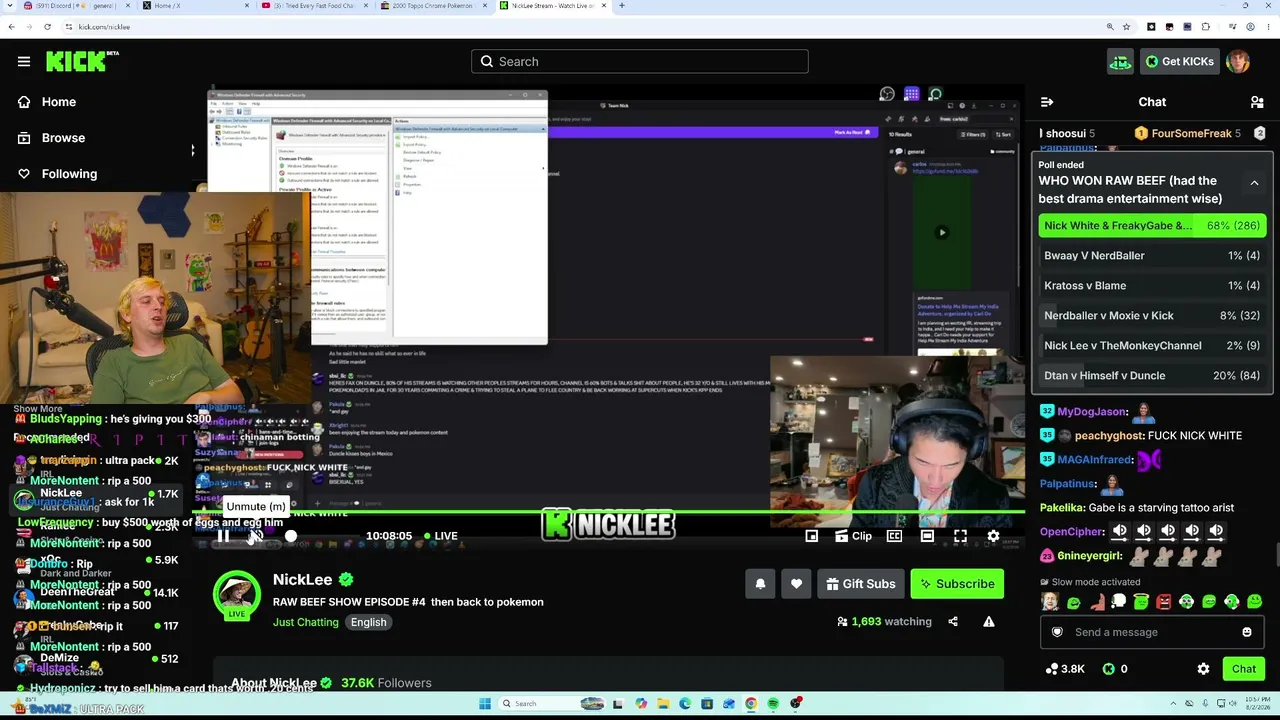Unmute the stream audio
The image size is (1280, 720).
coord(256,536)
